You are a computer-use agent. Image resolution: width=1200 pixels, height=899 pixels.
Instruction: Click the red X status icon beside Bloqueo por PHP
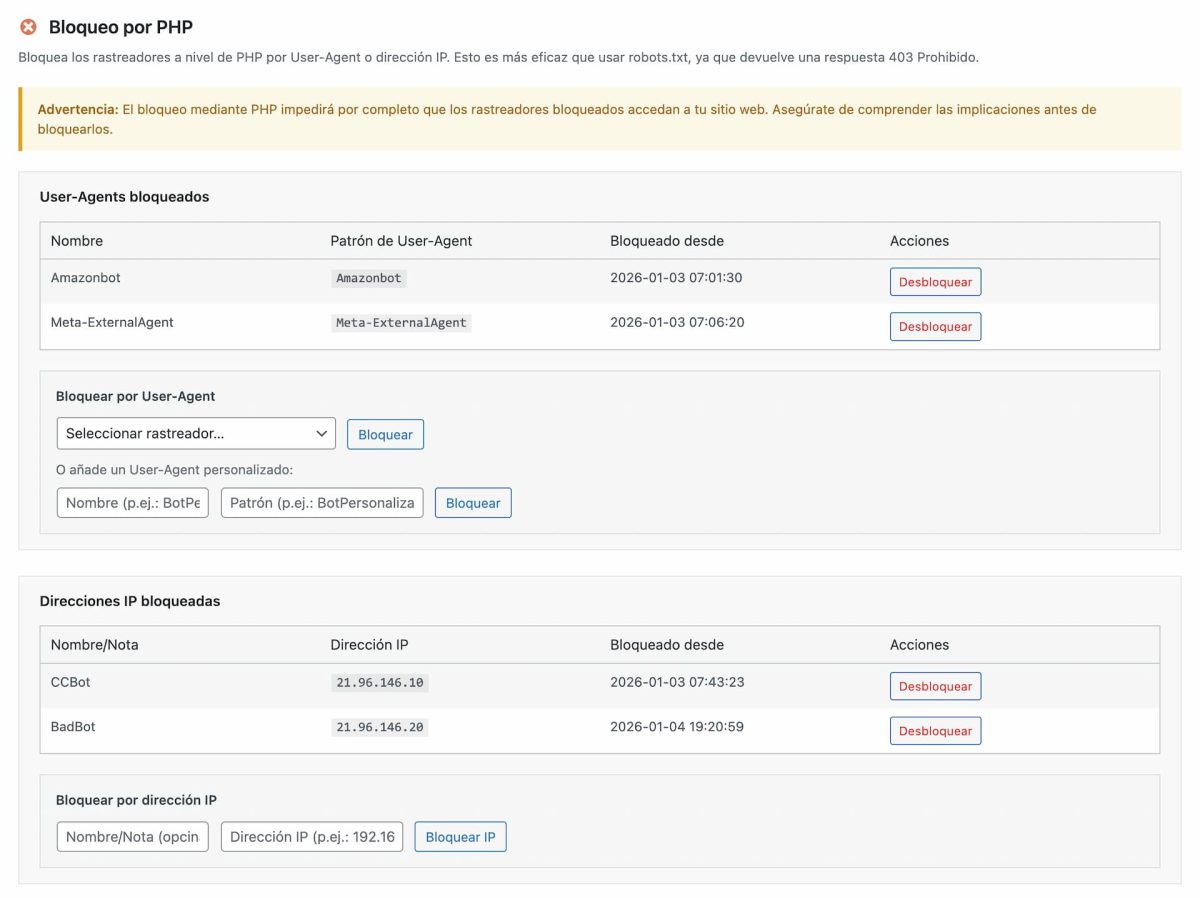[x=28, y=28]
